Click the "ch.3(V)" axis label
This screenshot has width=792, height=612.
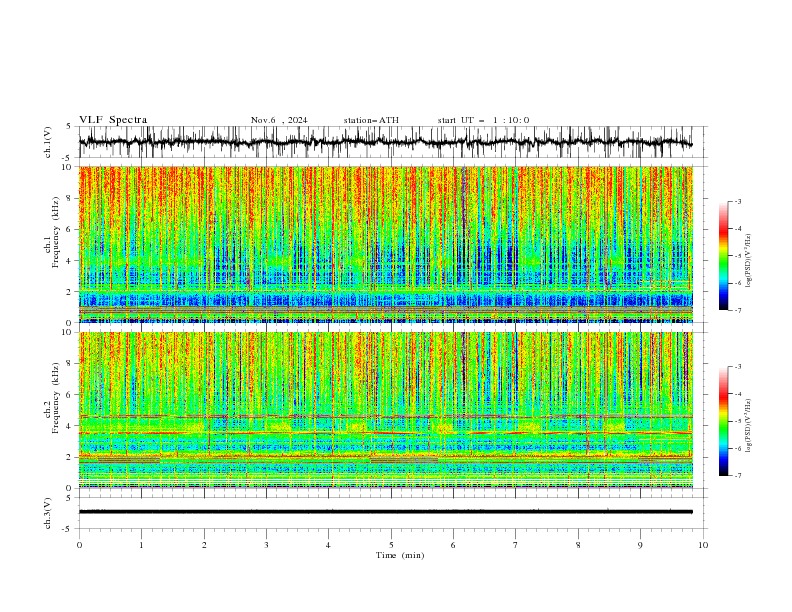click(x=48, y=513)
